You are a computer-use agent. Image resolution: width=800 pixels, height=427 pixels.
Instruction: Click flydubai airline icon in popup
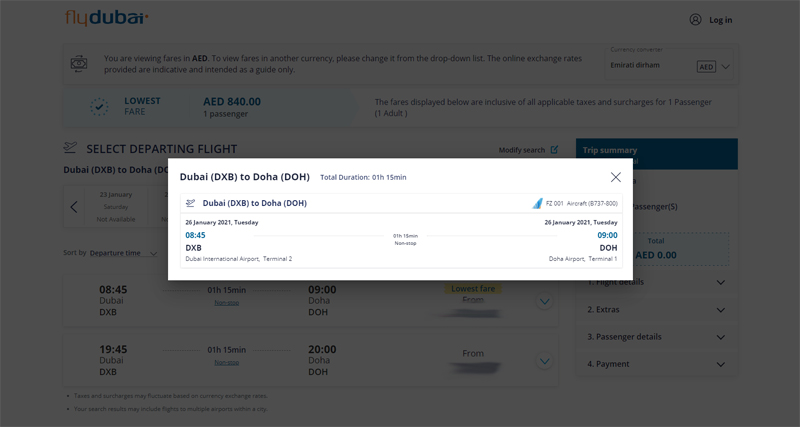click(x=538, y=203)
